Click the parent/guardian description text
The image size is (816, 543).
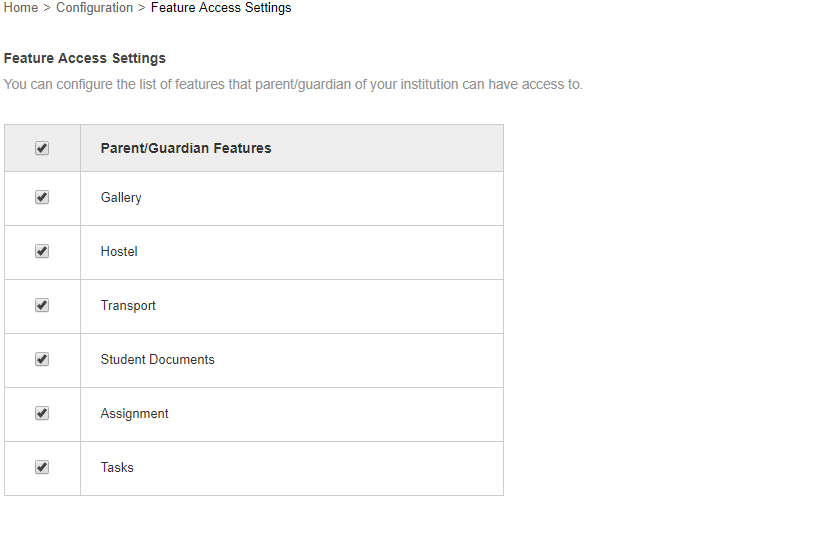coord(293,85)
